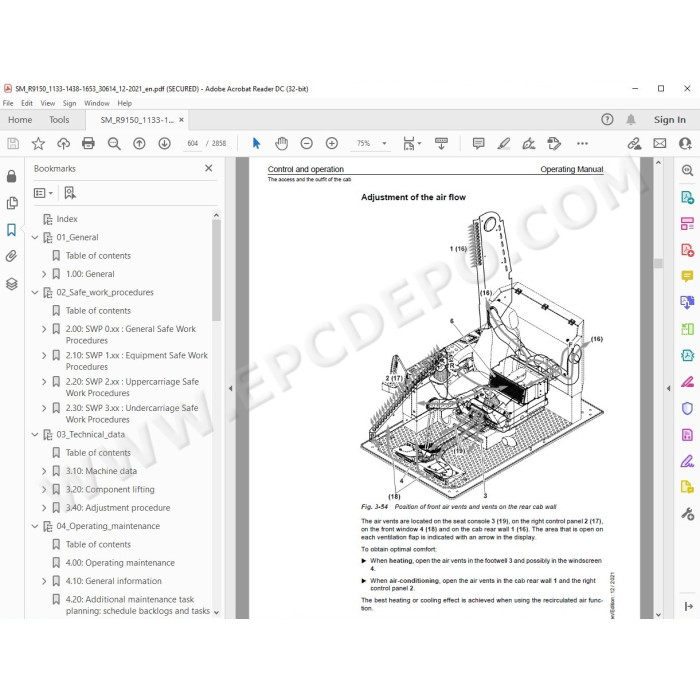Open zoom level 75% dropdown

click(384, 143)
